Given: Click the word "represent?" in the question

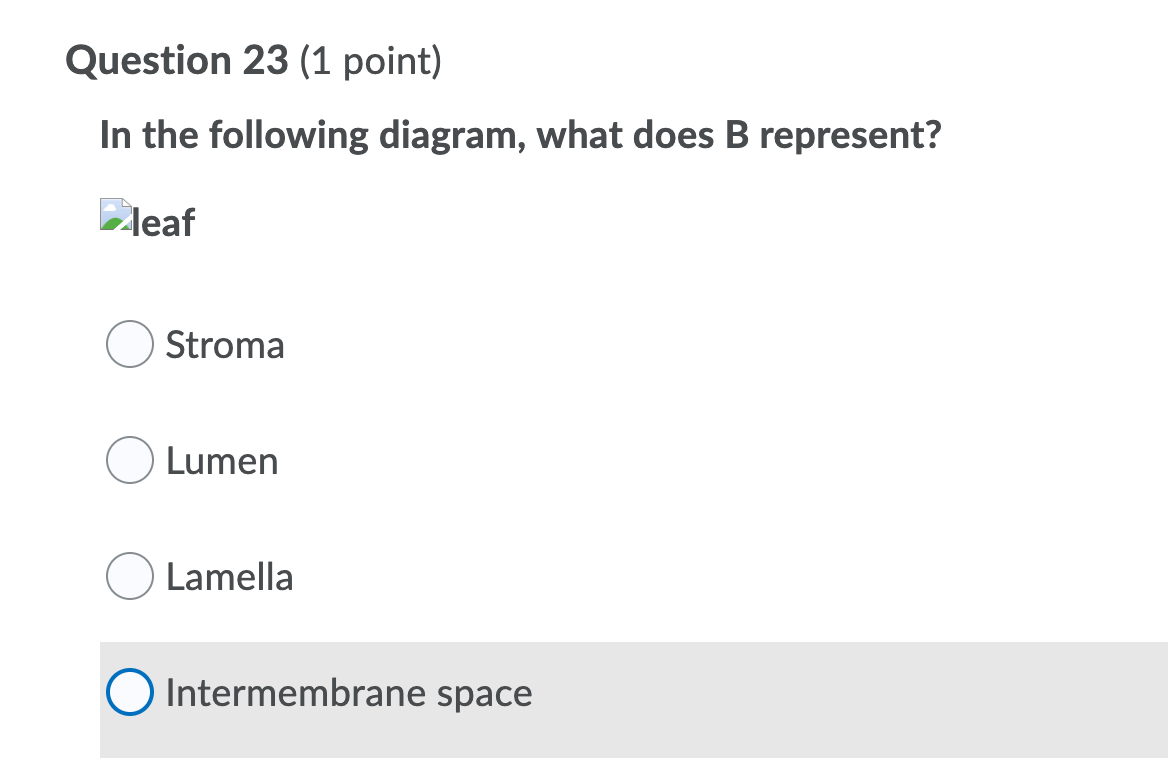Looking at the screenshot, I should pos(849,135).
